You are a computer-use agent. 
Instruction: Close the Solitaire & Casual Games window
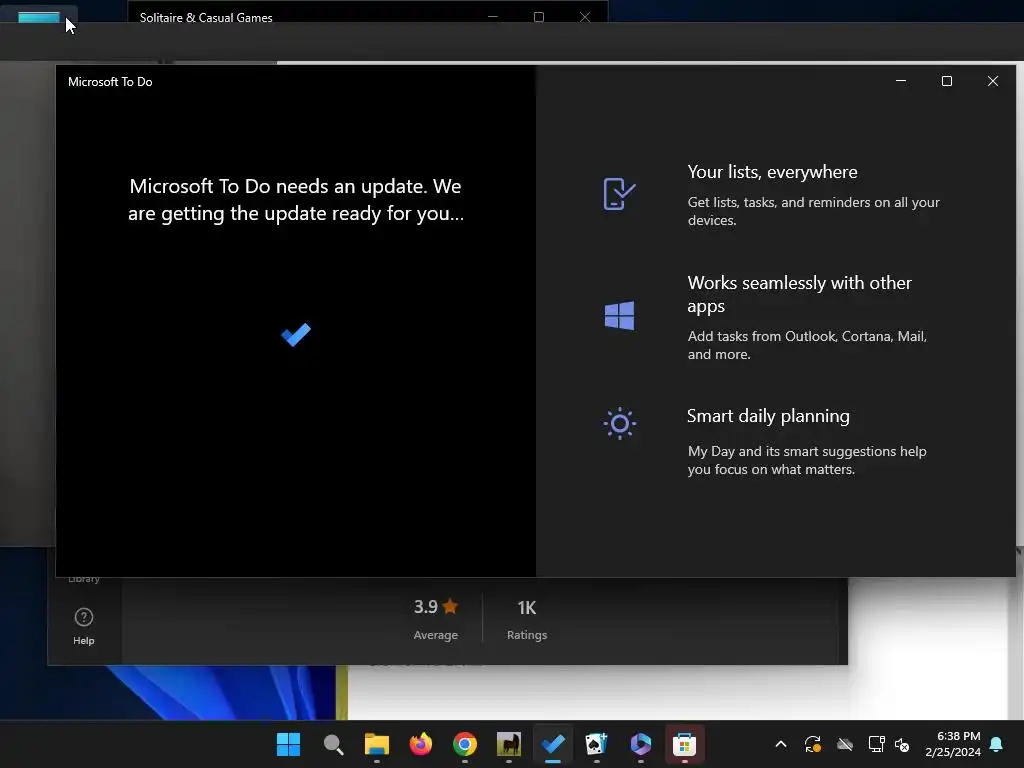coord(584,17)
